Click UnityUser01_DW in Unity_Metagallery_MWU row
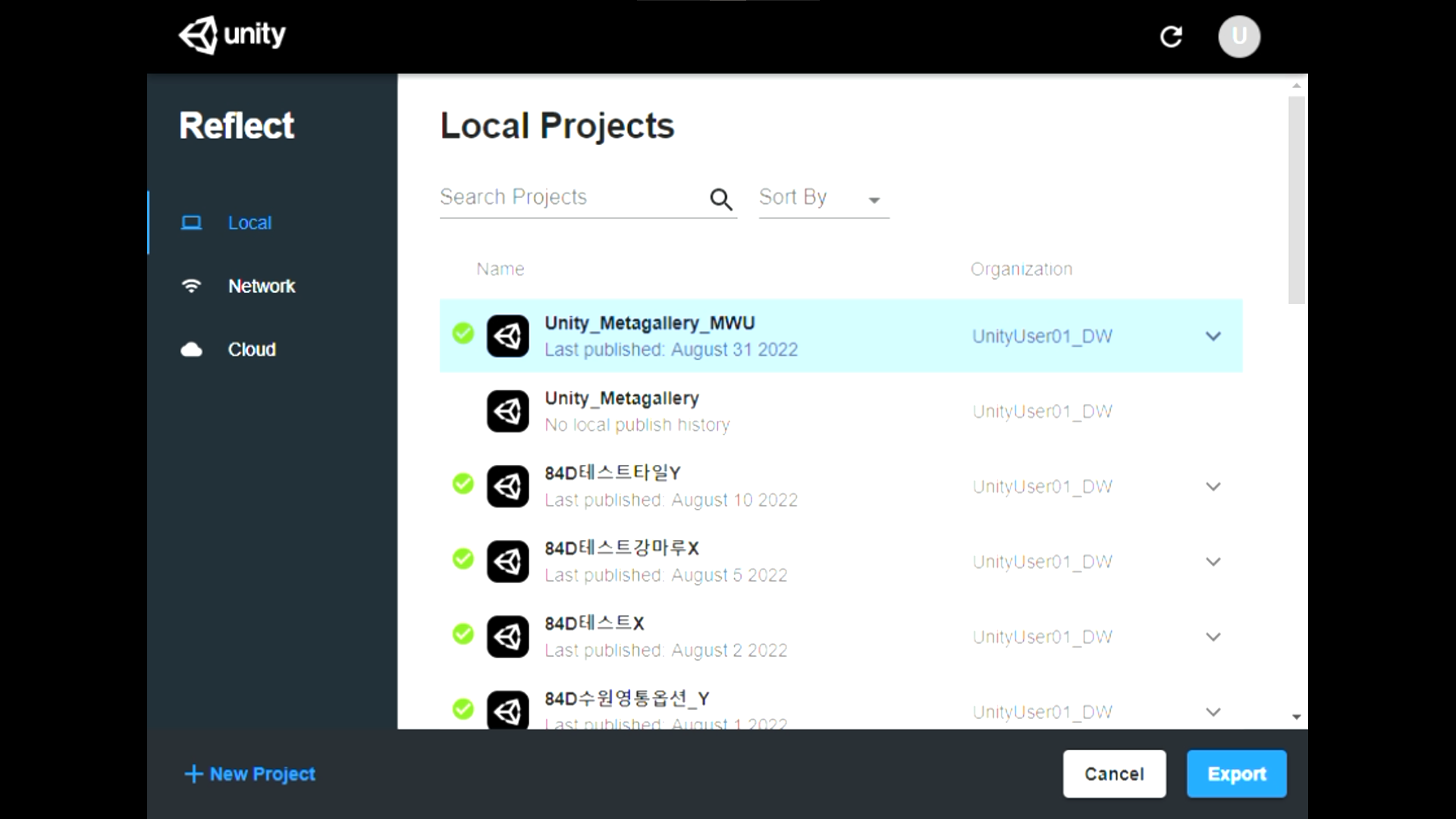 (x=1042, y=336)
